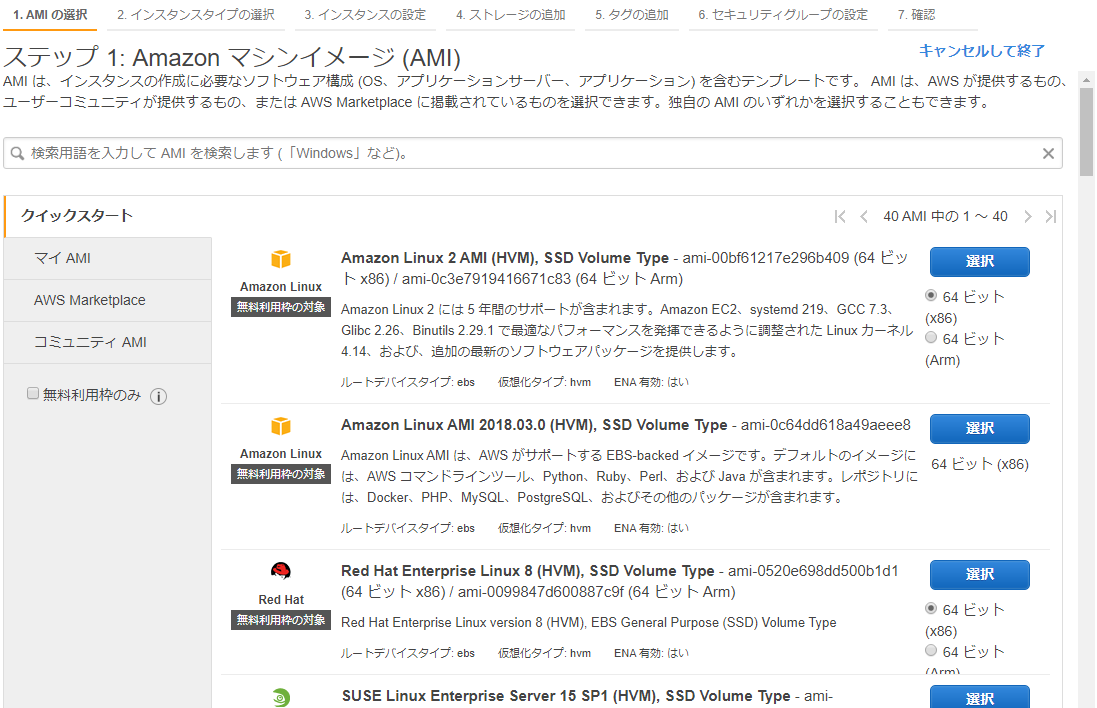Open the 5. タグの追加 tab
The image size is (1097, 708).
[x=632, y=15]
